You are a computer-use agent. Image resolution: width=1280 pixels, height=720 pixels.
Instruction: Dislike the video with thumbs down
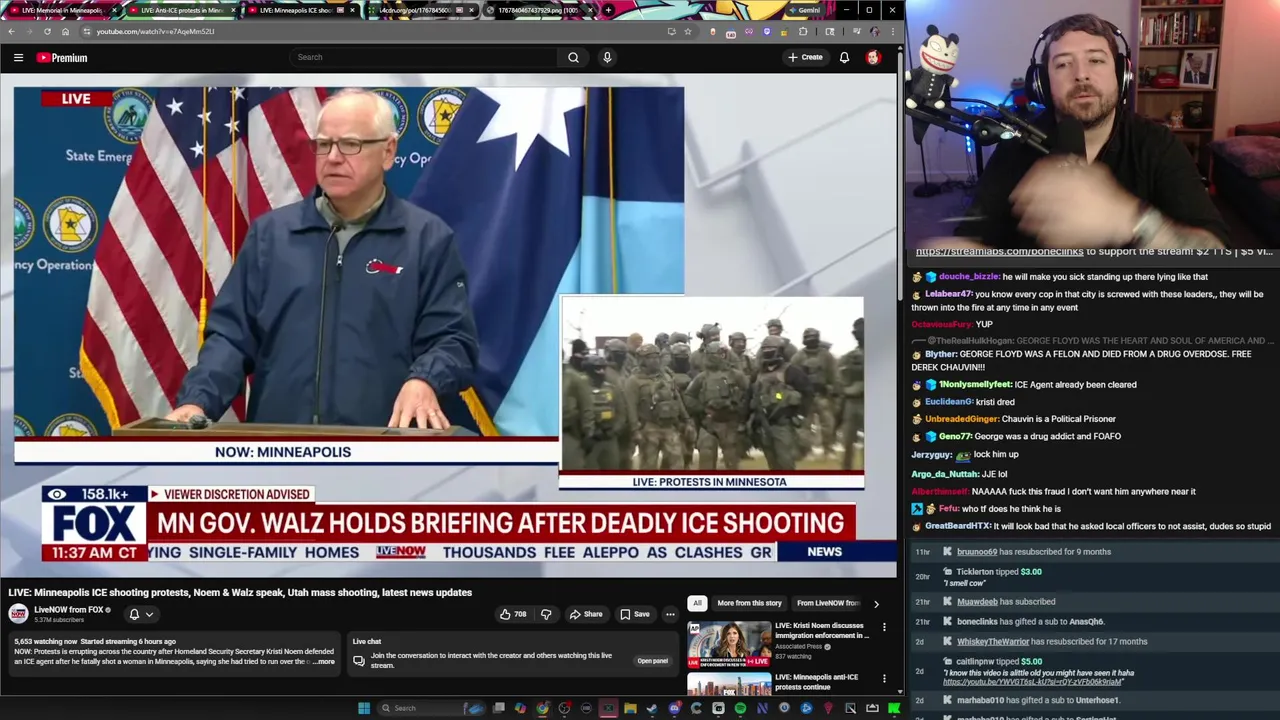(x=546, y=614)
